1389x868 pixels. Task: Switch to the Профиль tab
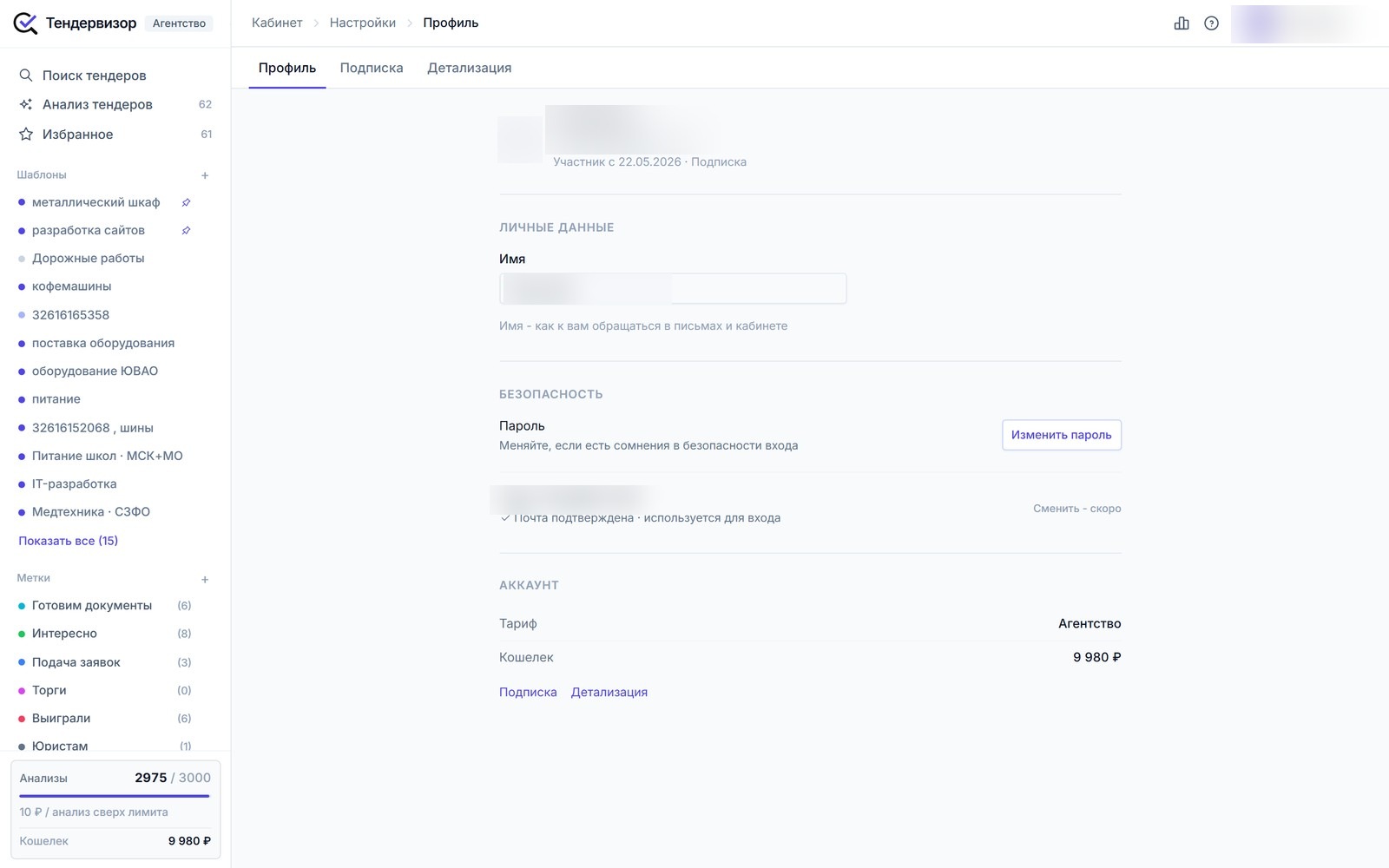[287, 68]
